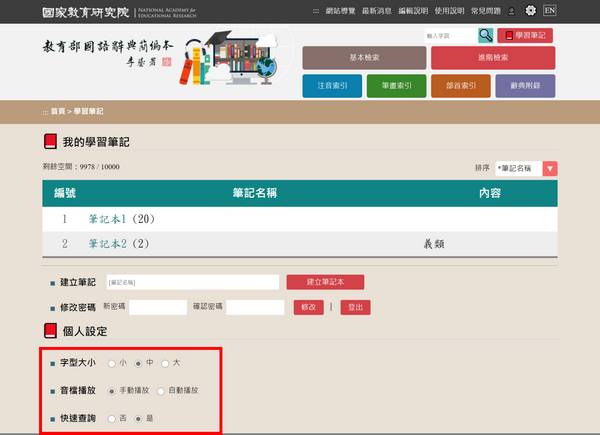Focus the 筆記名稱 notebook name field
The width and height of the screenshot is (600, 435).
point(193,282)
